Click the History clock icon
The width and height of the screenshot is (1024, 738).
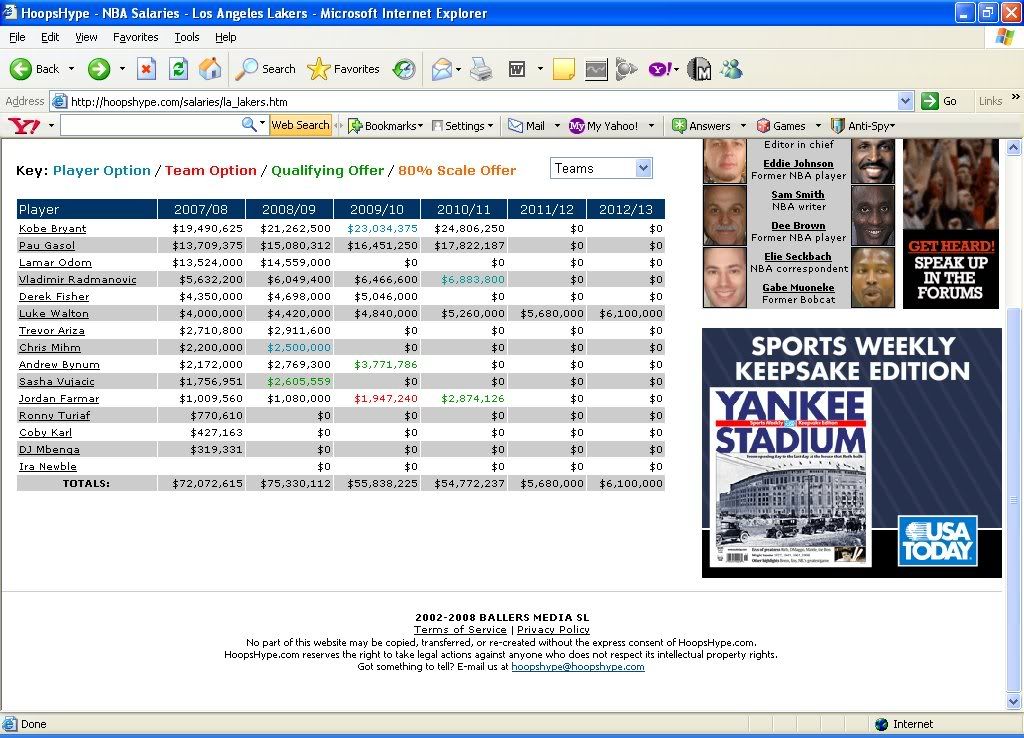point(404,69)
